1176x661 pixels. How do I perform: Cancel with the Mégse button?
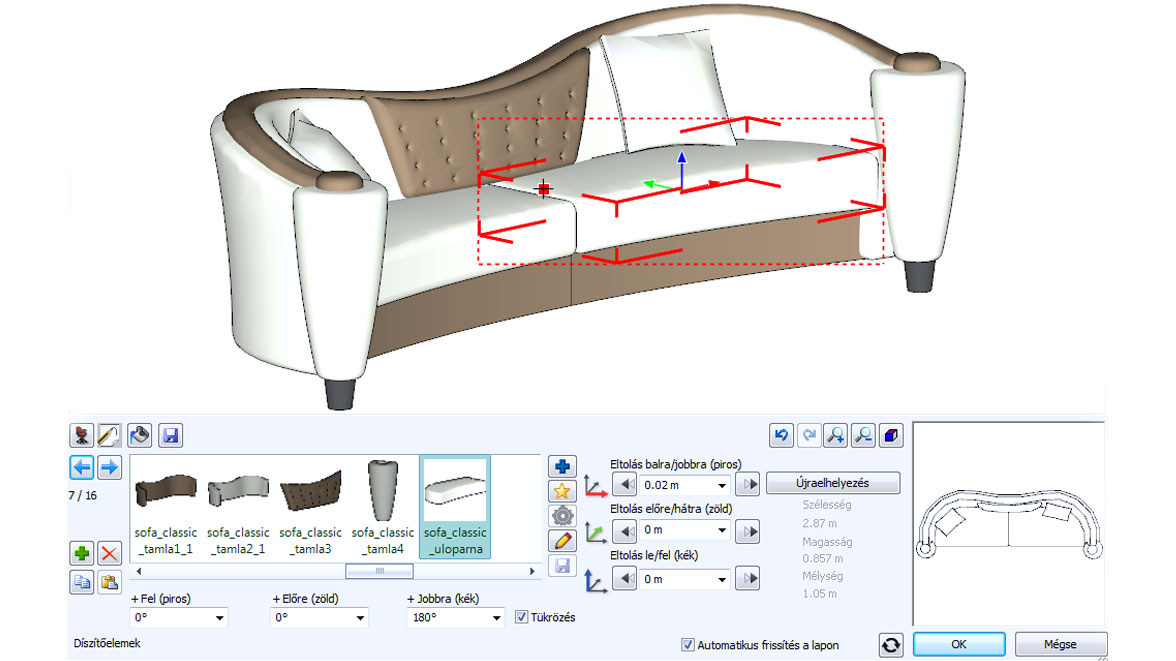1060,644
